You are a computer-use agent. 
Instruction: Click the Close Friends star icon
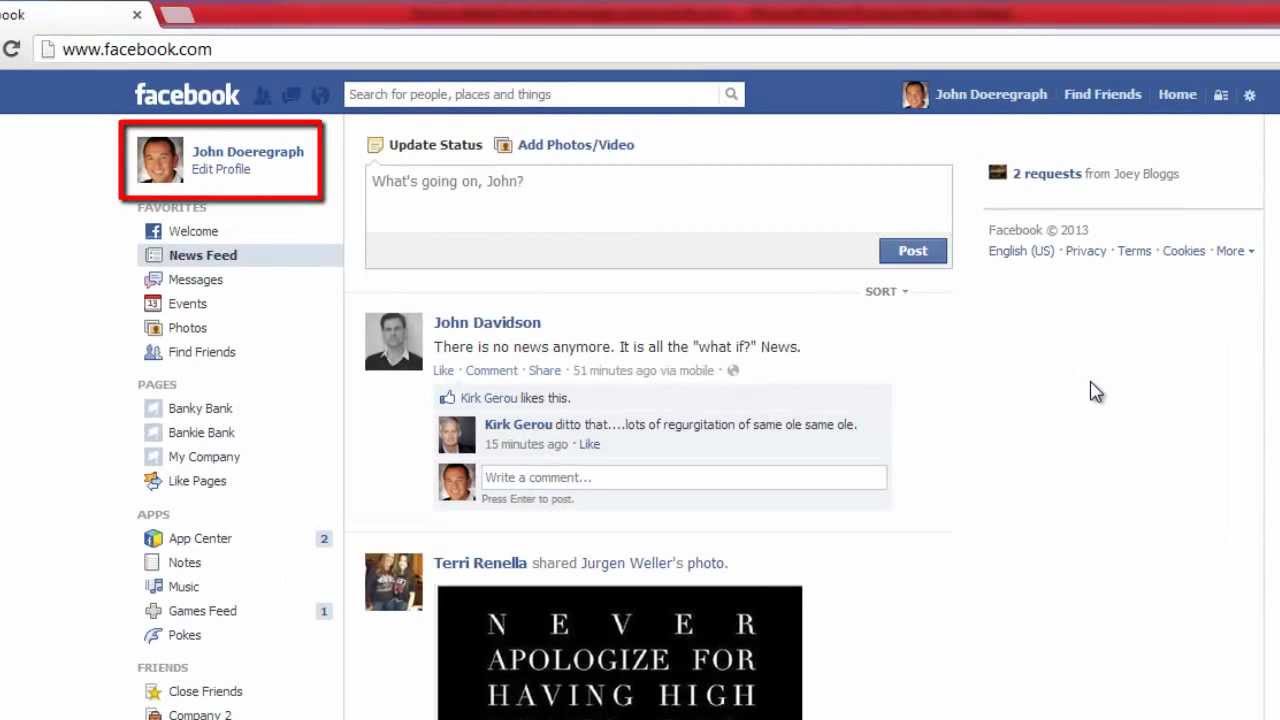[153, 691]
